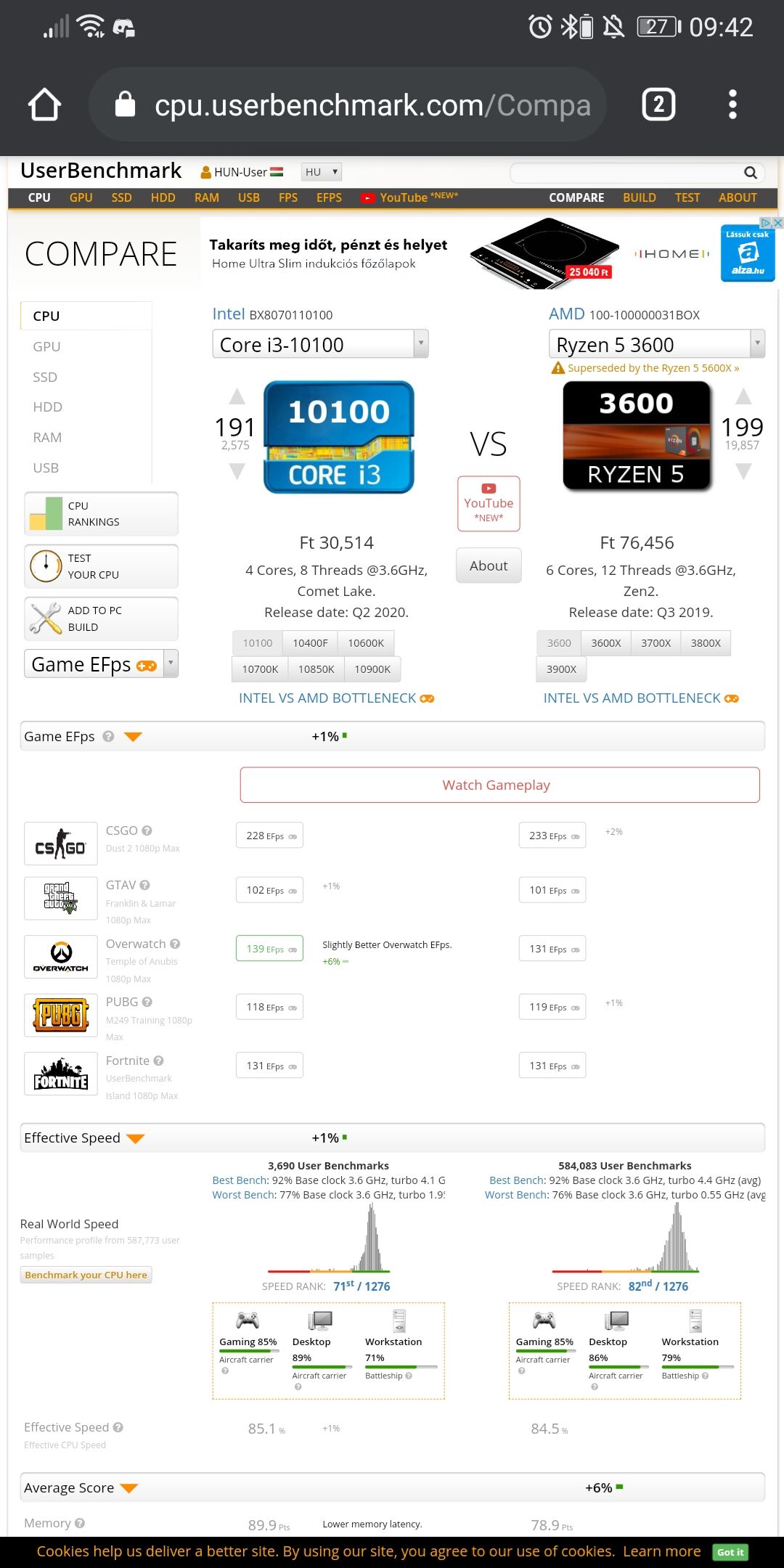Click the Add to PC Build tools icon
The width and height of the screenshot is (784, 1568).
click(46, 618)
